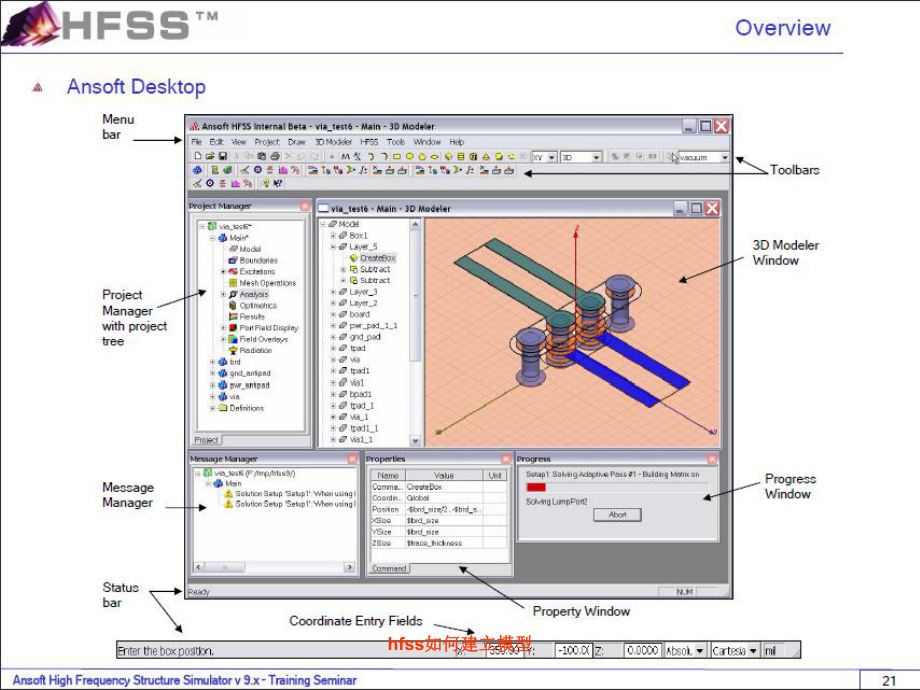Screen dimensions: 920x690
Task: Click the Results icon in project tree
Action: pyautogui.click(x=233, y=316)
